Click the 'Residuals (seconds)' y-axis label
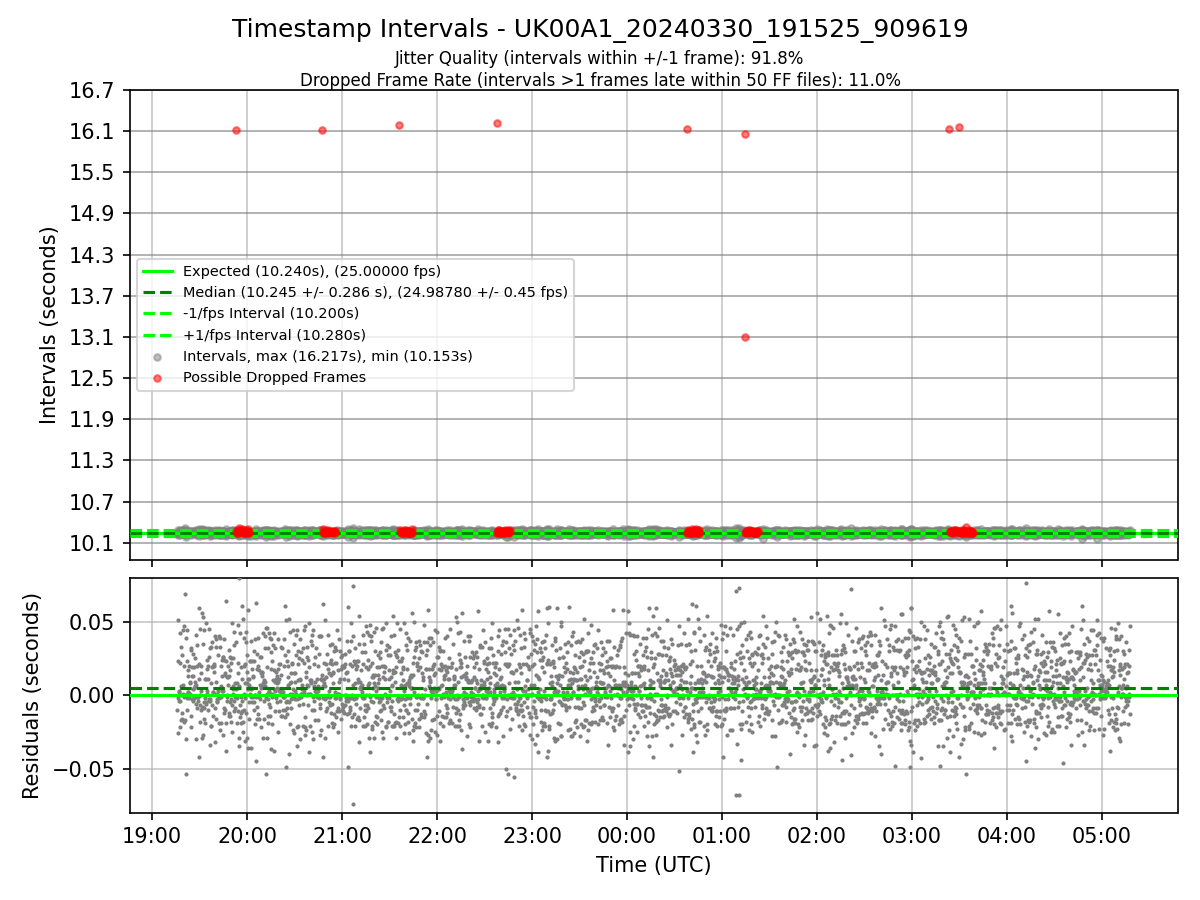Screen dimensions: 1200x900 pos(32,696)
